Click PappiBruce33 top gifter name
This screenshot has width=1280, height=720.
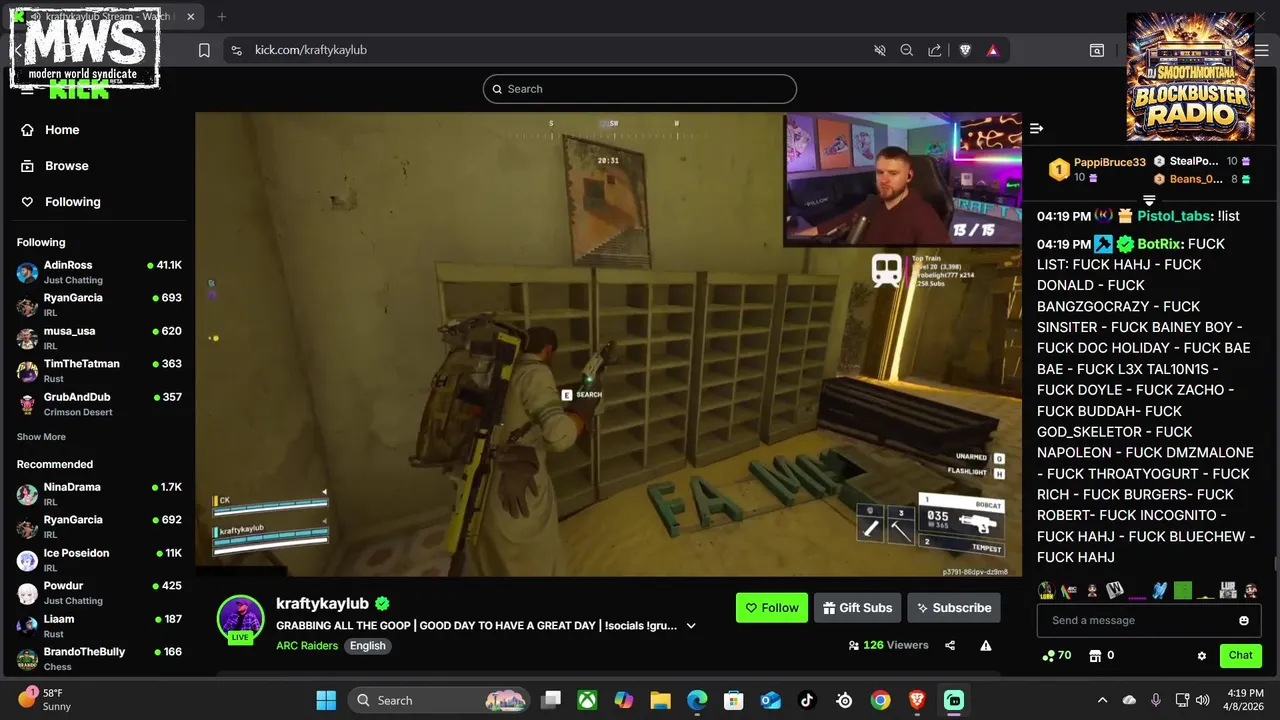coord(1109,162)
